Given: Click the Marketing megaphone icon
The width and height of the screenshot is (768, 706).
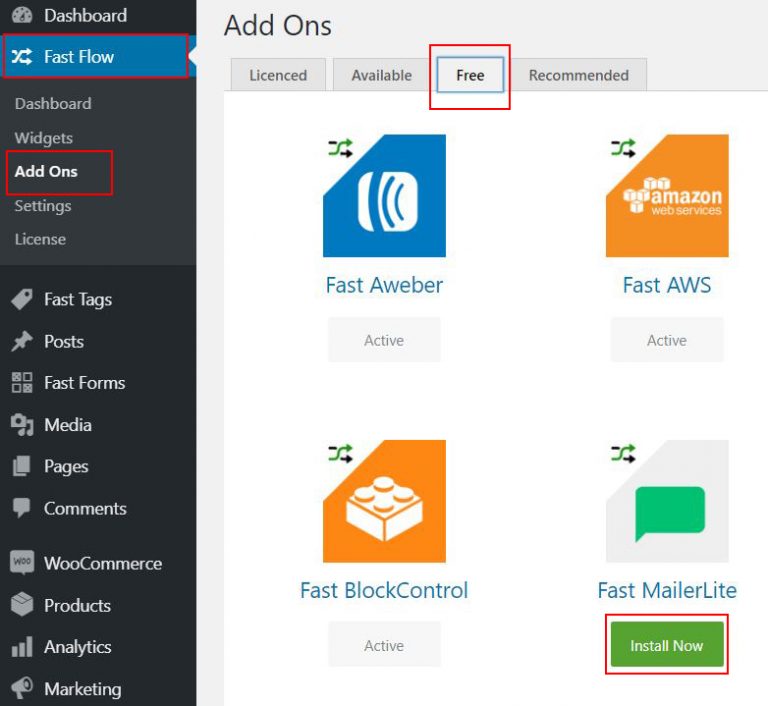Looking at the screenshot, I should click(x=22, y=688).
